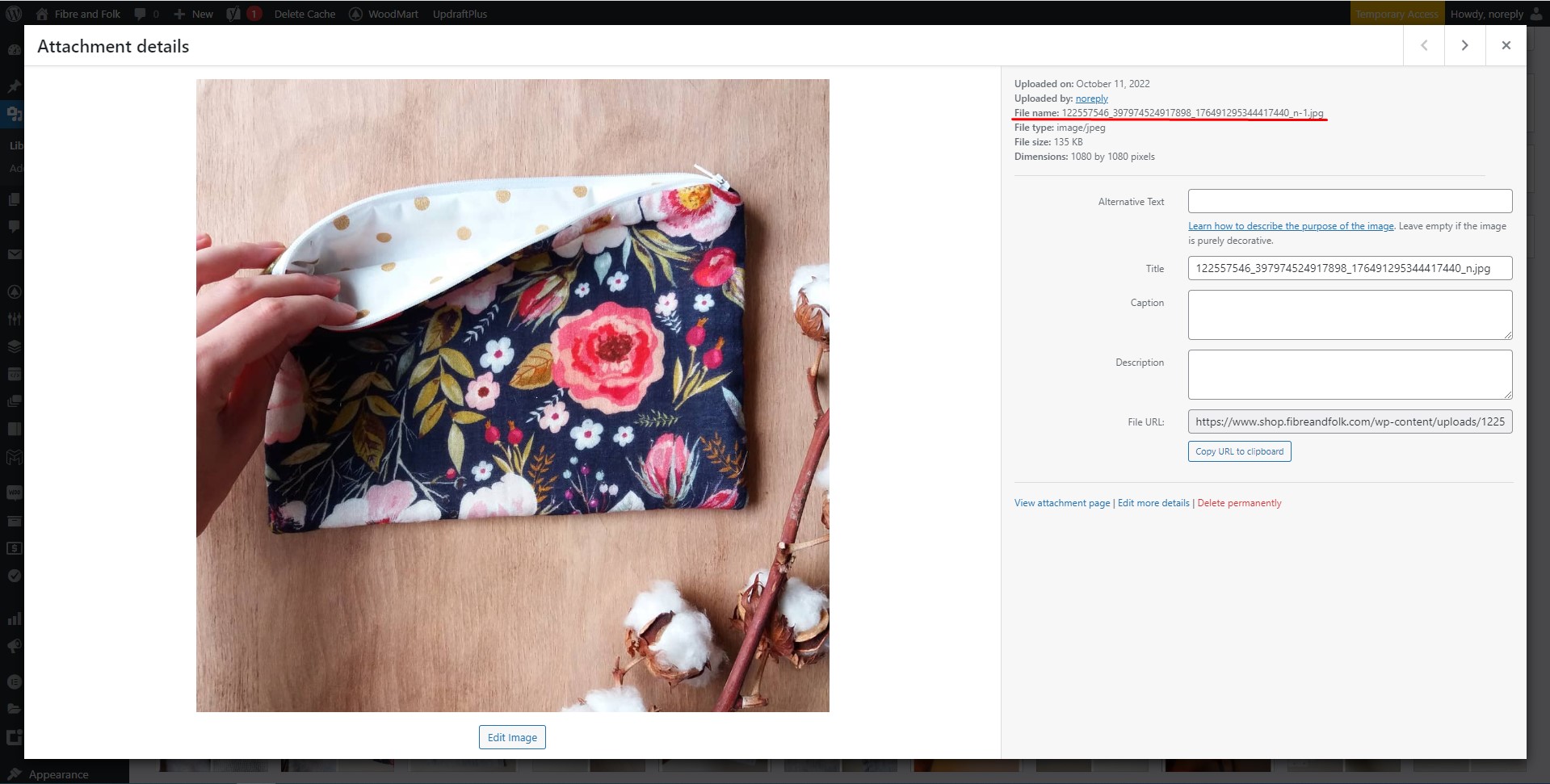The height and width of the screenshot is (784, 1550).
Task: Open Dashboard gauge icon in dimmed sidebar
Action: pos(14,50)
